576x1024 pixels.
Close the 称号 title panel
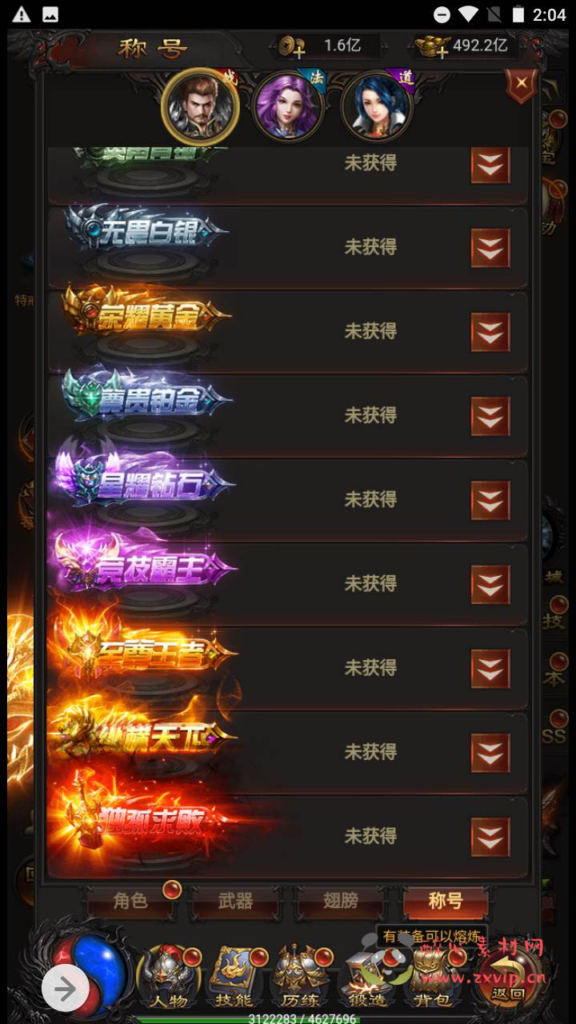click(x=521, y=84)
